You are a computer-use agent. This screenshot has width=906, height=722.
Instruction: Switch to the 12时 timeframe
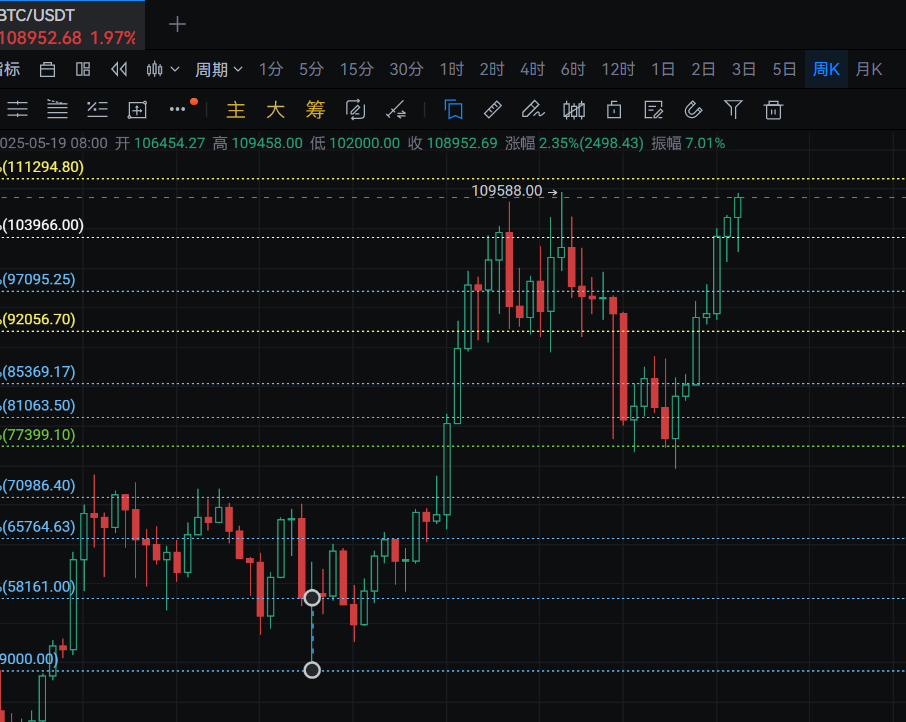pyautogui.click(x=618, y=70)
